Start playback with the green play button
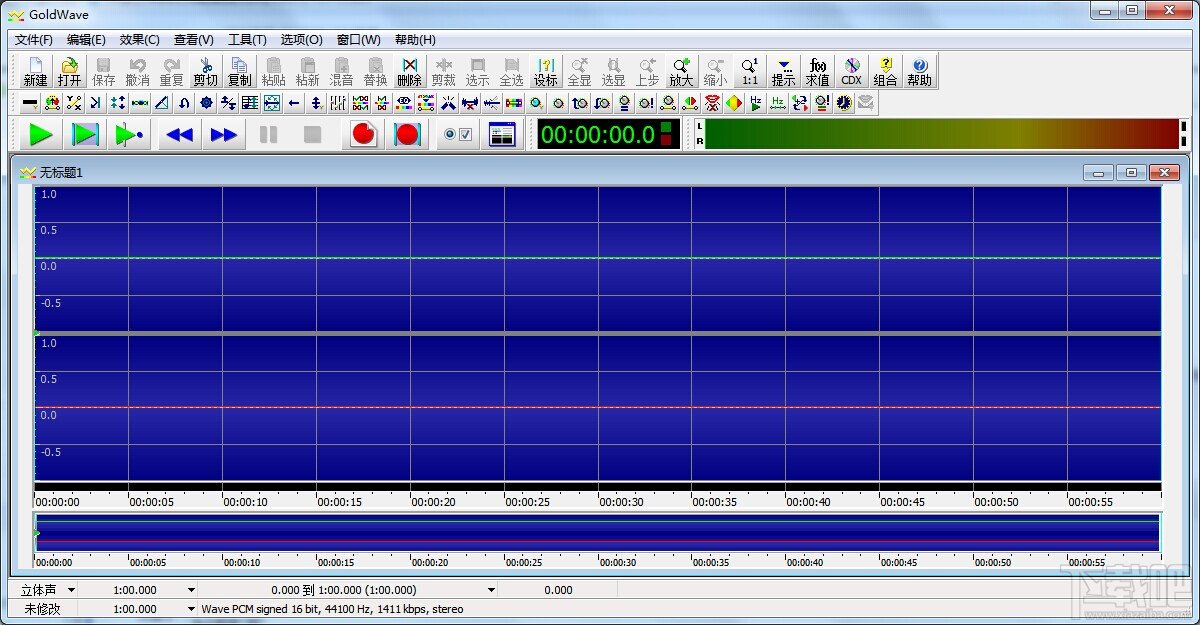The height and width of the screenshot is (625, 1200). click(41, 134)
